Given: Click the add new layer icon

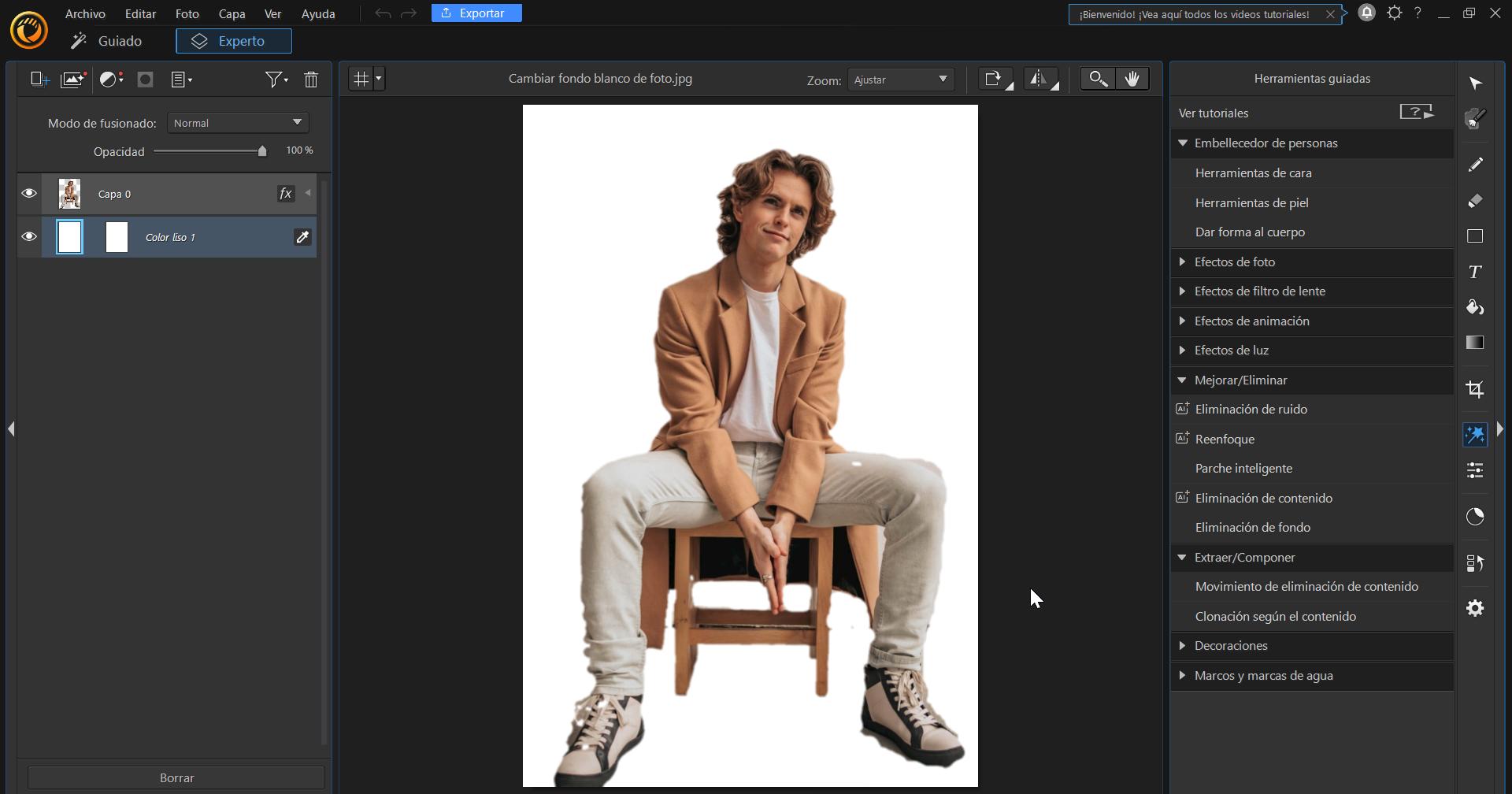Looking at the screenshot, I should (x=39, y=80).
